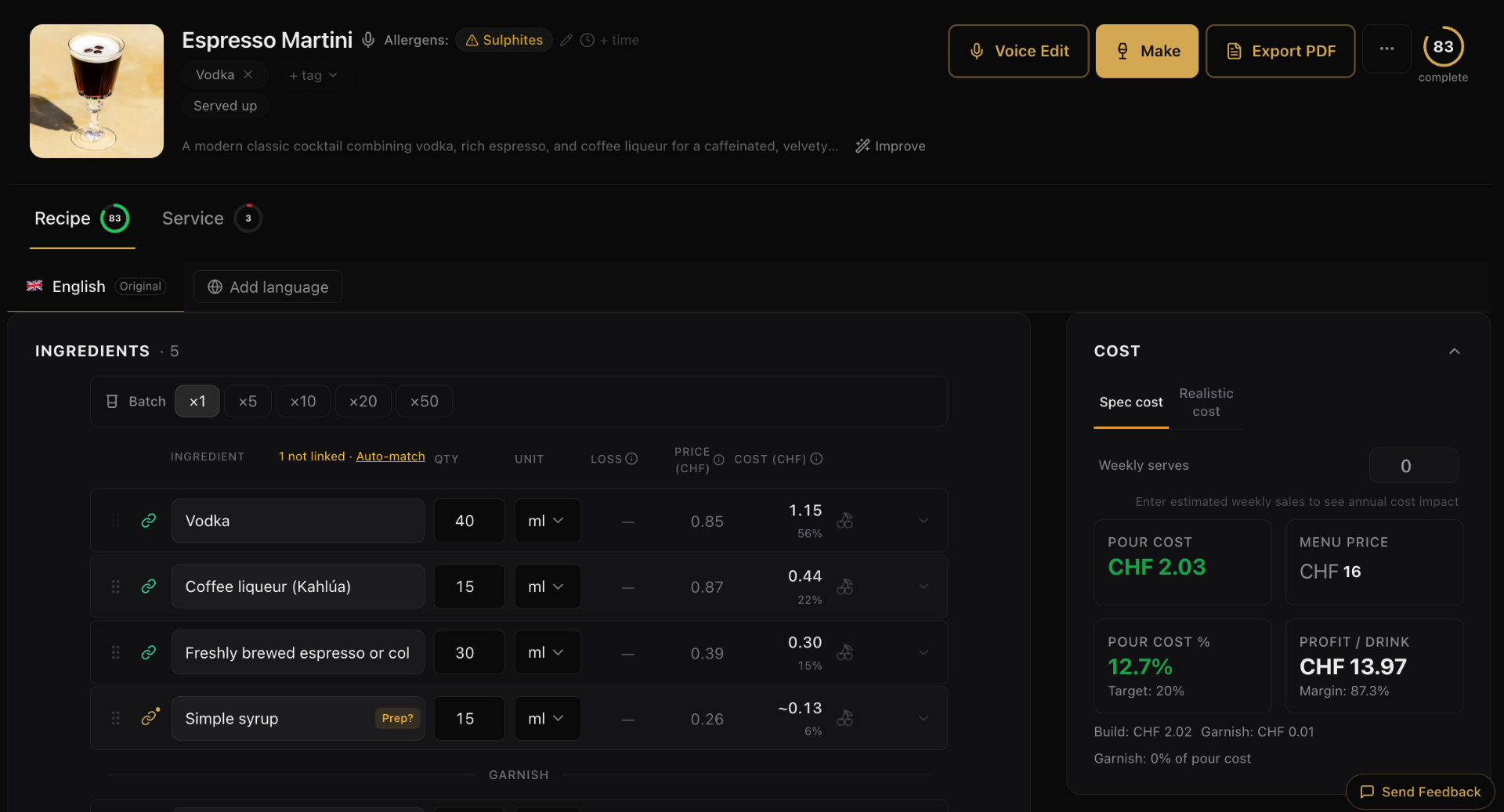Viewport: 1504px width, 812px height.
Task: Expand the Simple syrup row chevron
Action: 924,718
